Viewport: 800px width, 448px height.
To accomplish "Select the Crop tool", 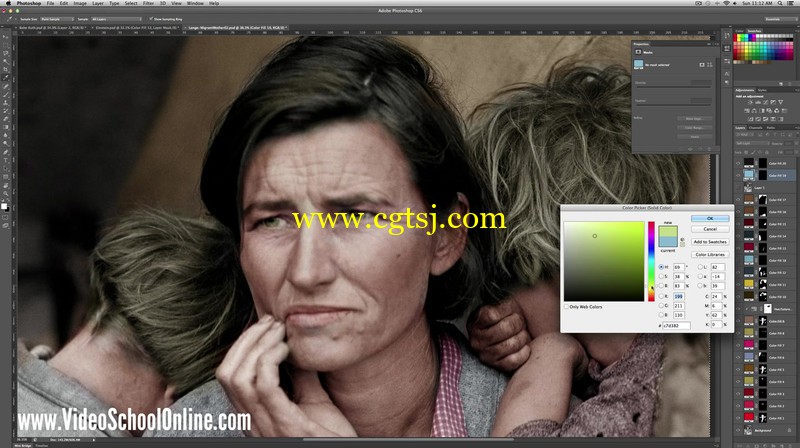I will [6, 70].
